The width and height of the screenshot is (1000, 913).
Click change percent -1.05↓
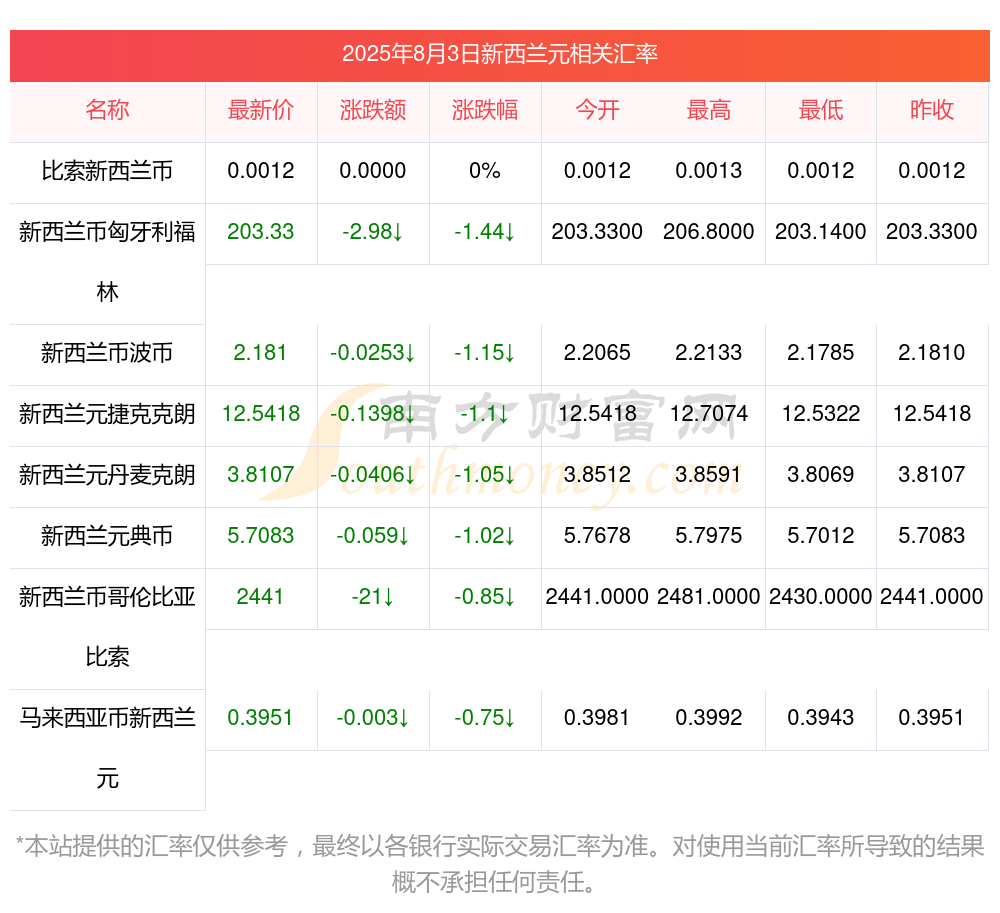[x=485, y=474]
